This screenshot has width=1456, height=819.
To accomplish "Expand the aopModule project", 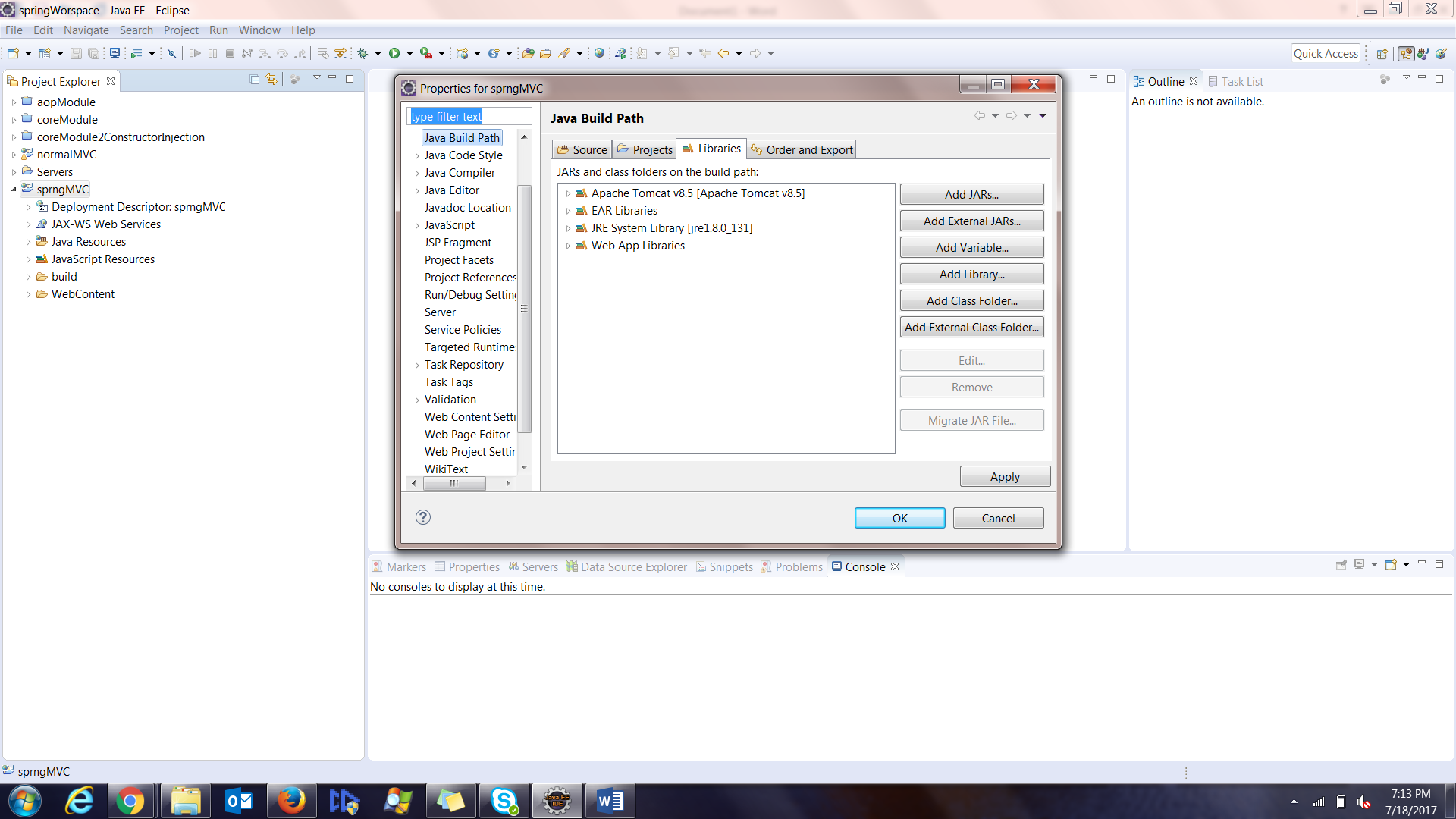I will [x=14, y=102].
